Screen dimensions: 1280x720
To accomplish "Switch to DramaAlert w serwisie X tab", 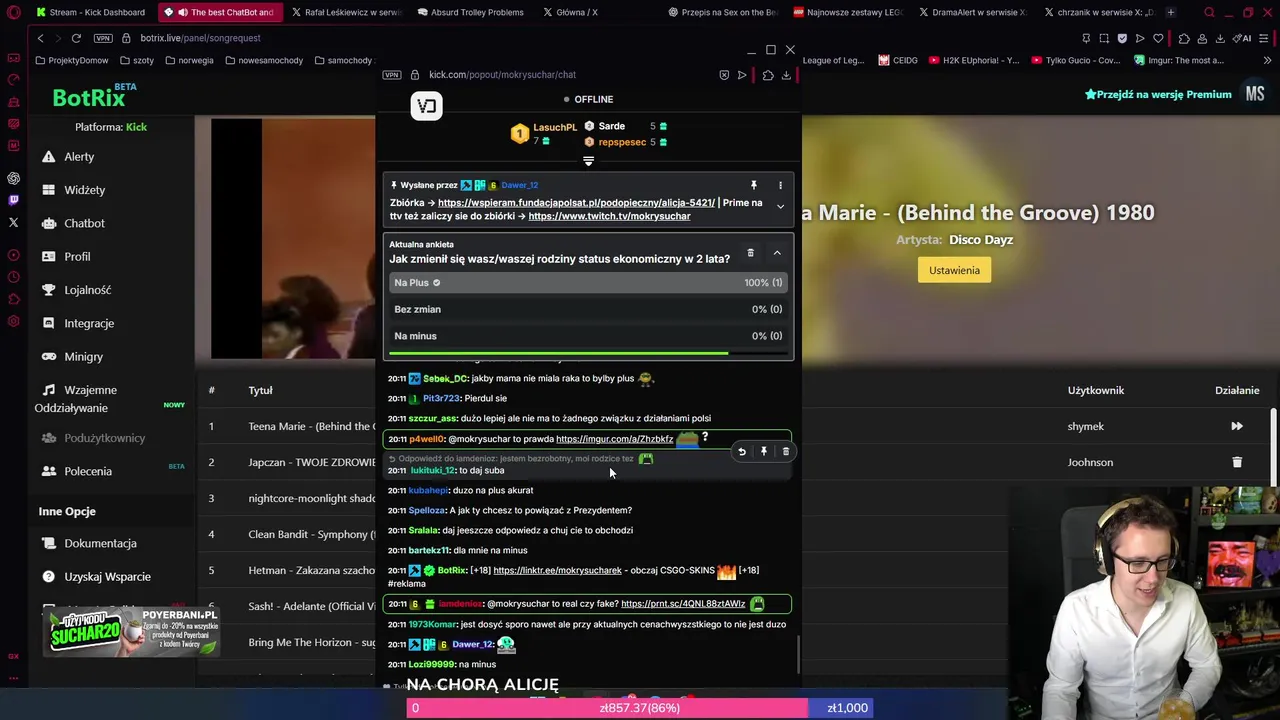I will point(970,12).
